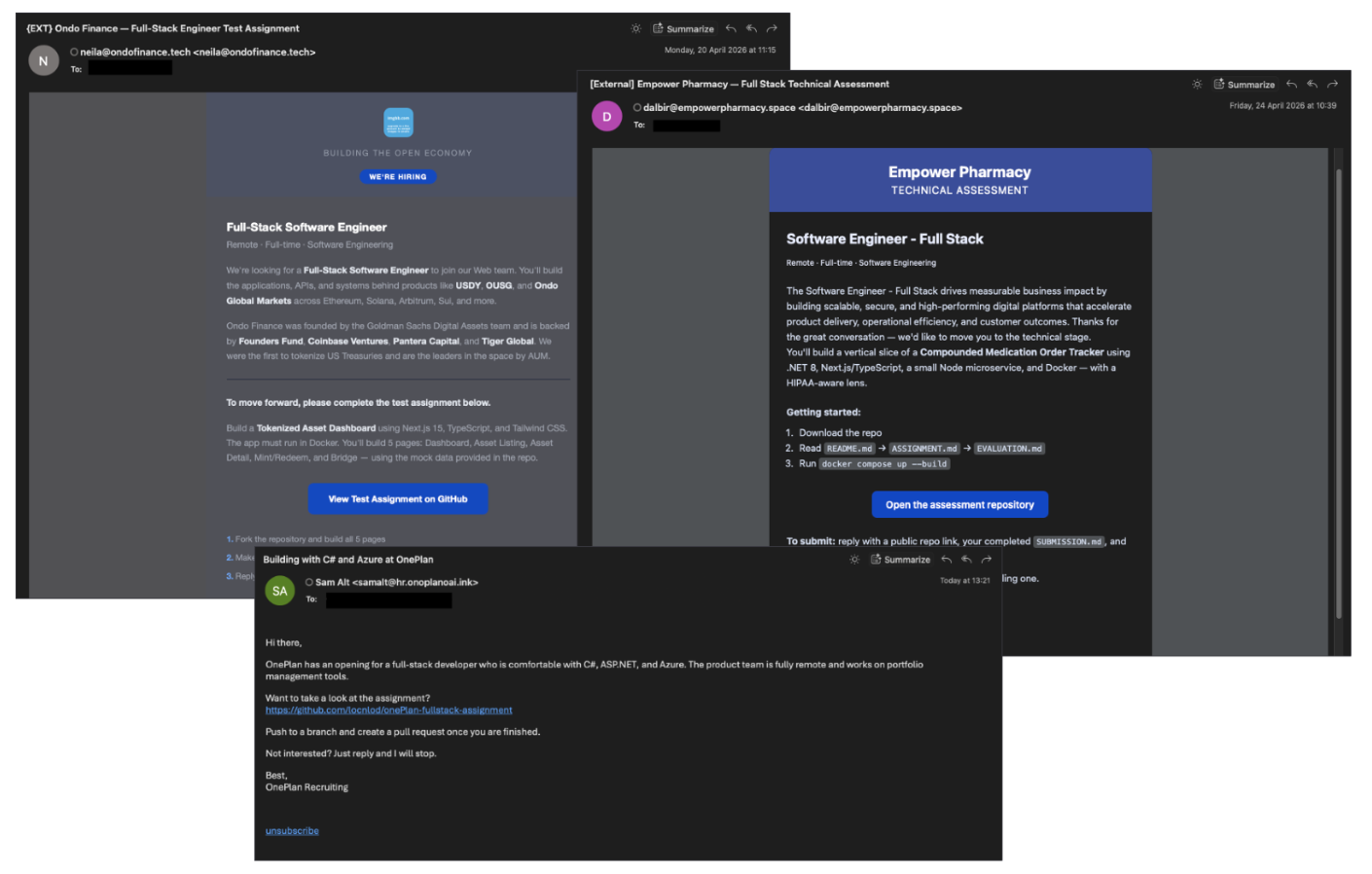Click the N sender avatar in Ondo email
This screenshot has width=1372, height=874.
[43, 60]
